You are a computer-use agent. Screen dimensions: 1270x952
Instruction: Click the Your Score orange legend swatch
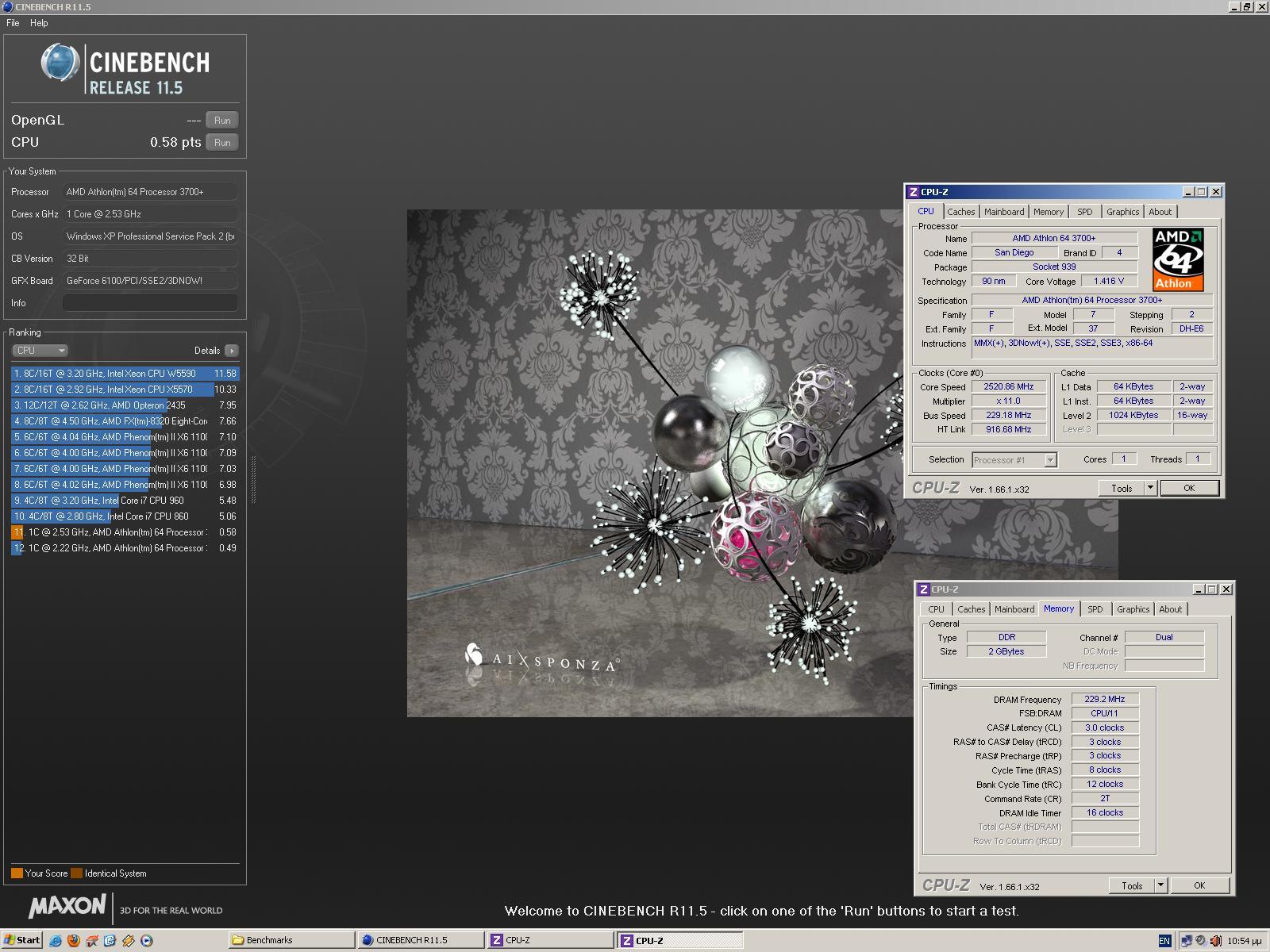click(17, 873)
